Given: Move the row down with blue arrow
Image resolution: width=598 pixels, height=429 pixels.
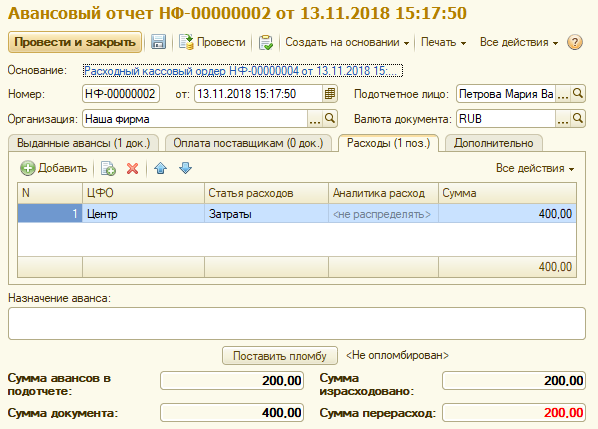Looking at the screenshot, I should [x=185, y=168].
